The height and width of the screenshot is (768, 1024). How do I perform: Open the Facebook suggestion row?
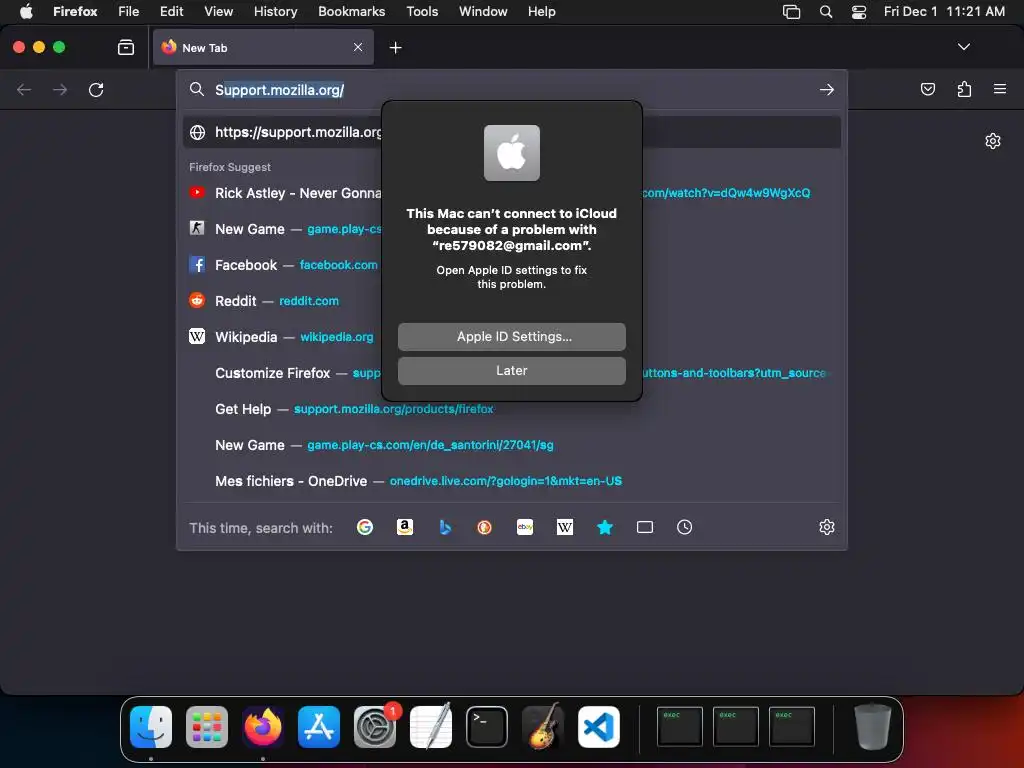(511, 264)
